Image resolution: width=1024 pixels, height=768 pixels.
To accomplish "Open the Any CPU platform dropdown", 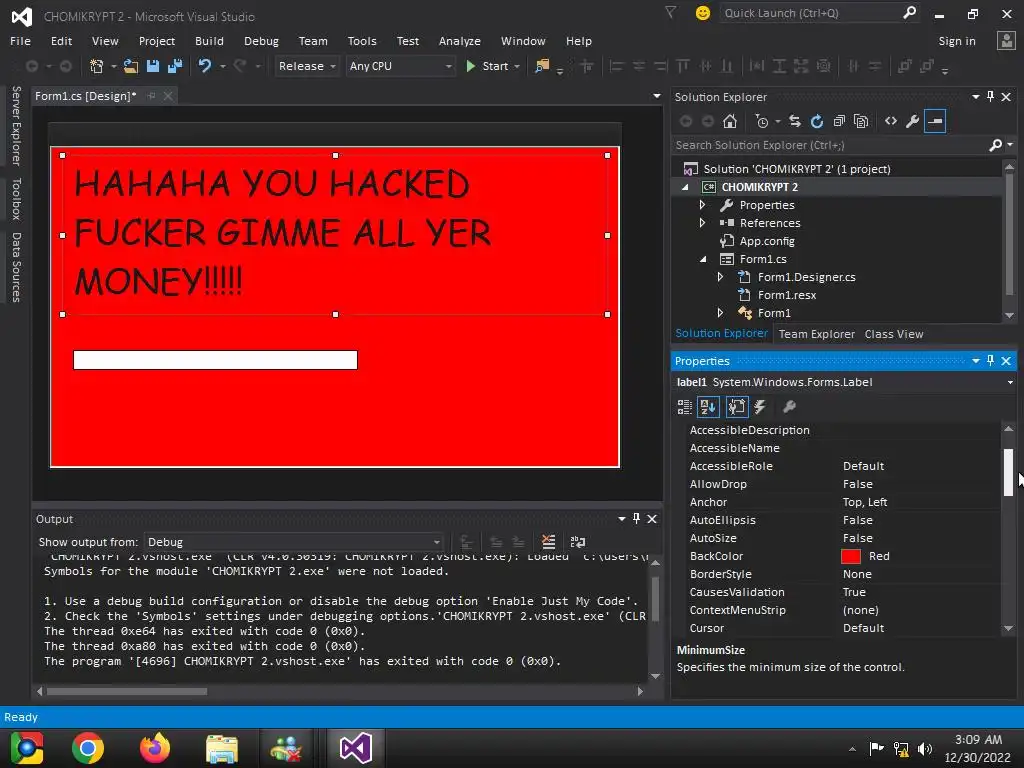I will (400, 66).
